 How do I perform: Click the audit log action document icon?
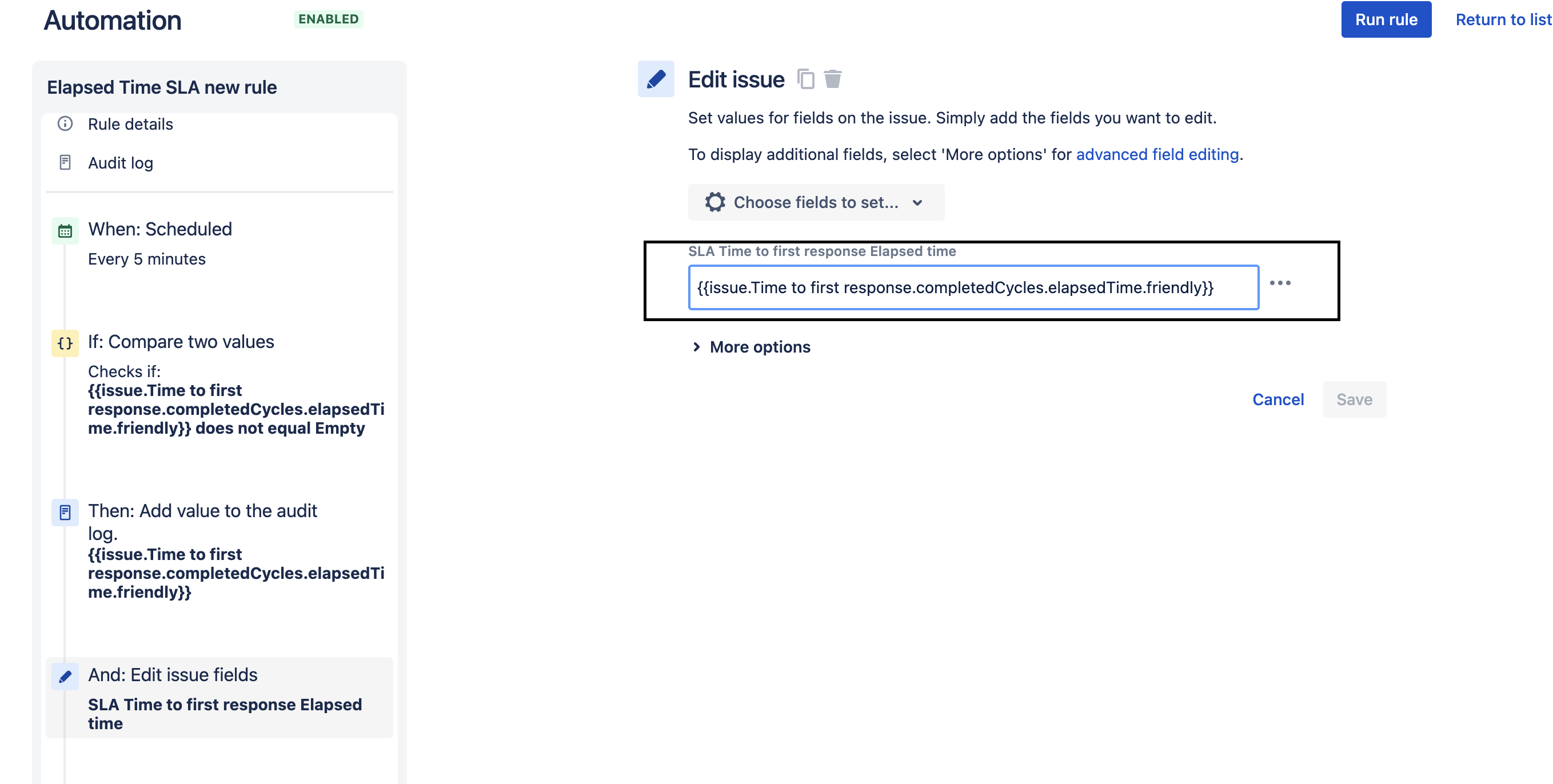pyautogui.click(x=65, y=512)
